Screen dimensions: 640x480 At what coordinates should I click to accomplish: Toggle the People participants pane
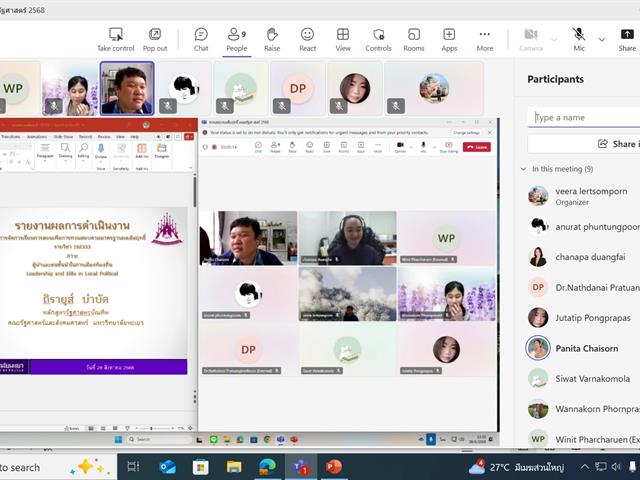click(x=236, y=39)
